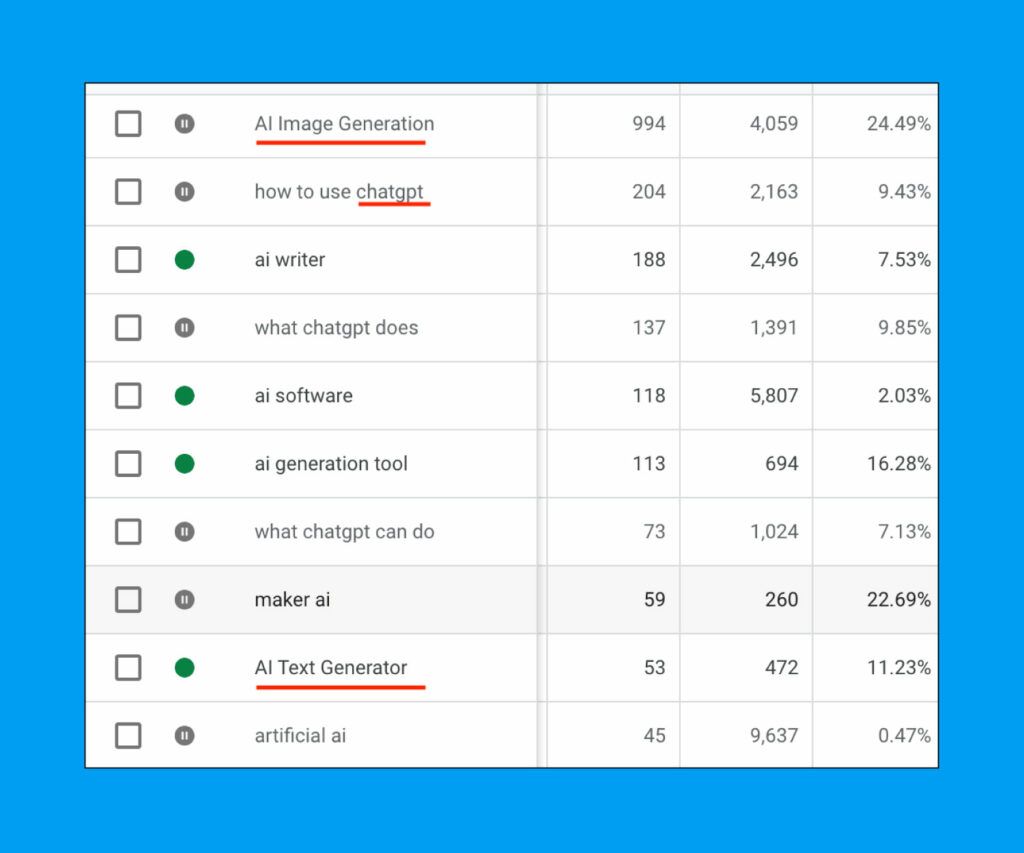This screenshot has width=1024, height=853.
Task: Click the 1,391 cell
Action: (774, 327)
